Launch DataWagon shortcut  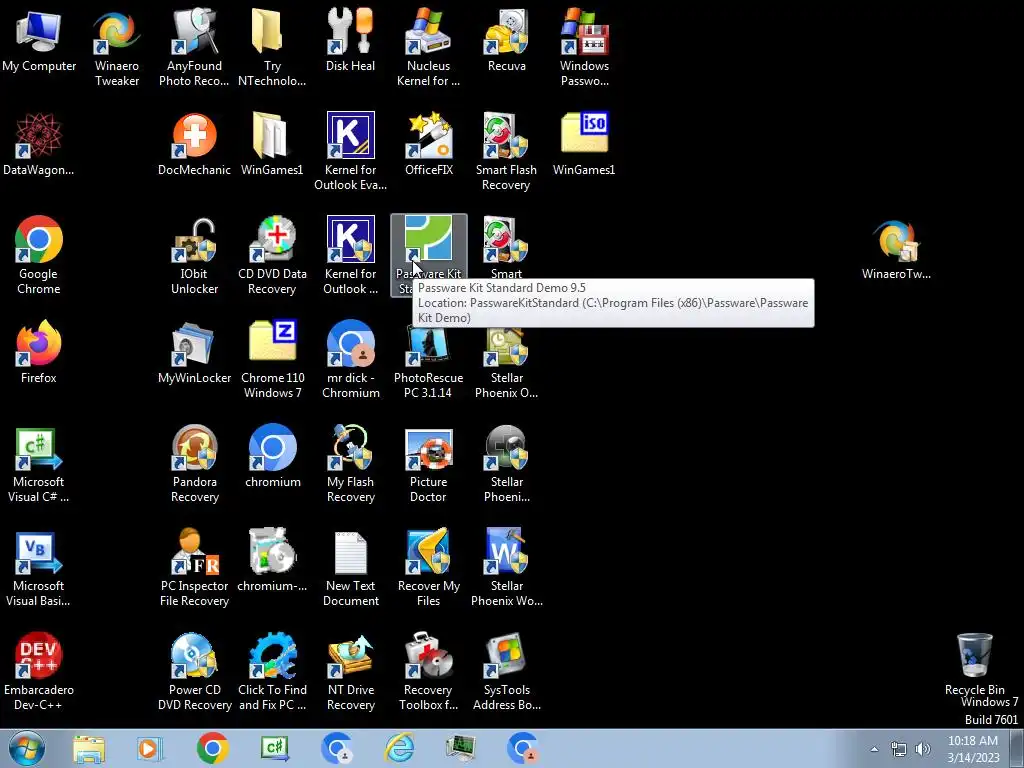pos(39,145)
